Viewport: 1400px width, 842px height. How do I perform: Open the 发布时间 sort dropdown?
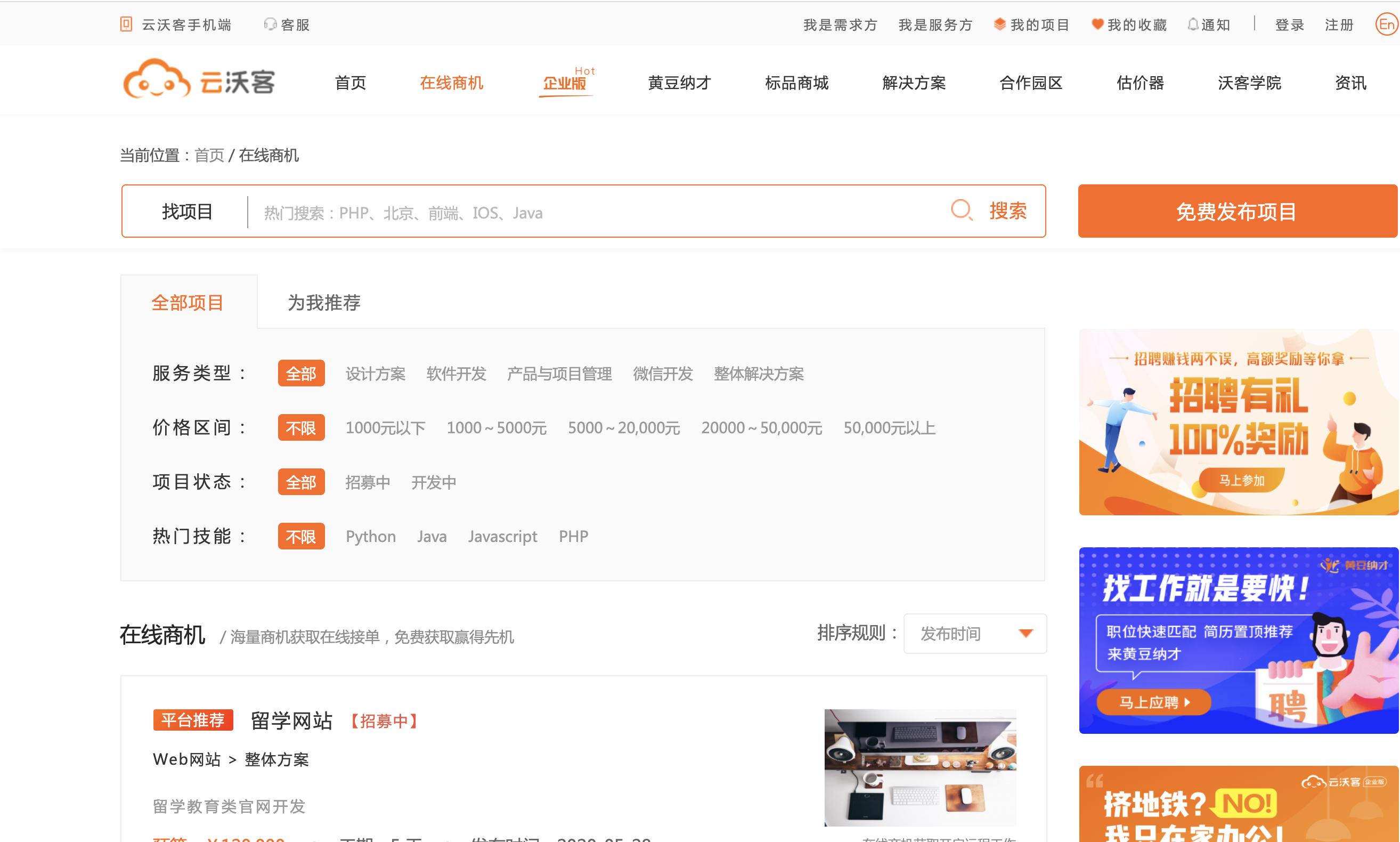pyautogui.click(x=974, y=634)
